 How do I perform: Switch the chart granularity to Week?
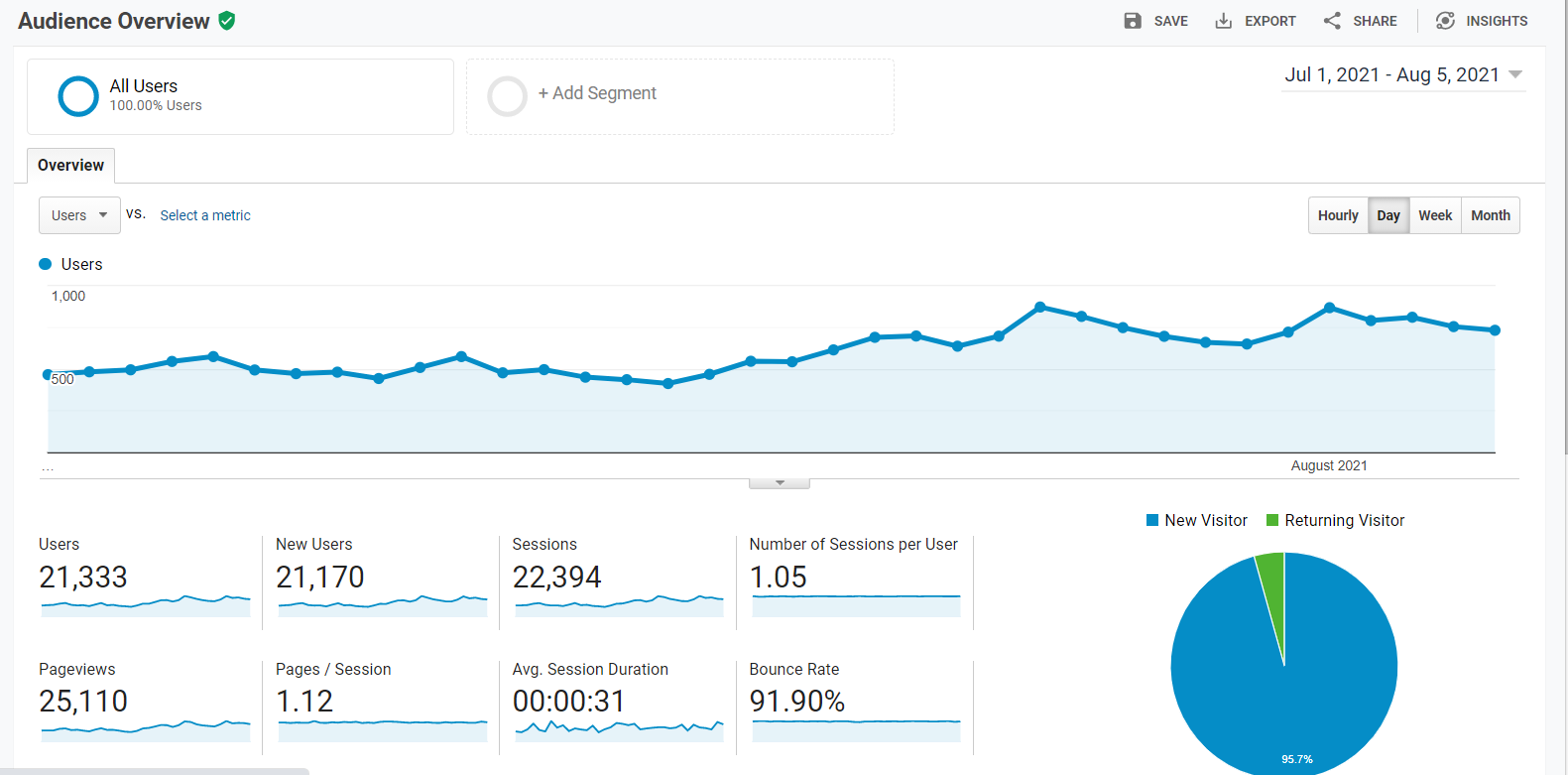click(1435, 215)
